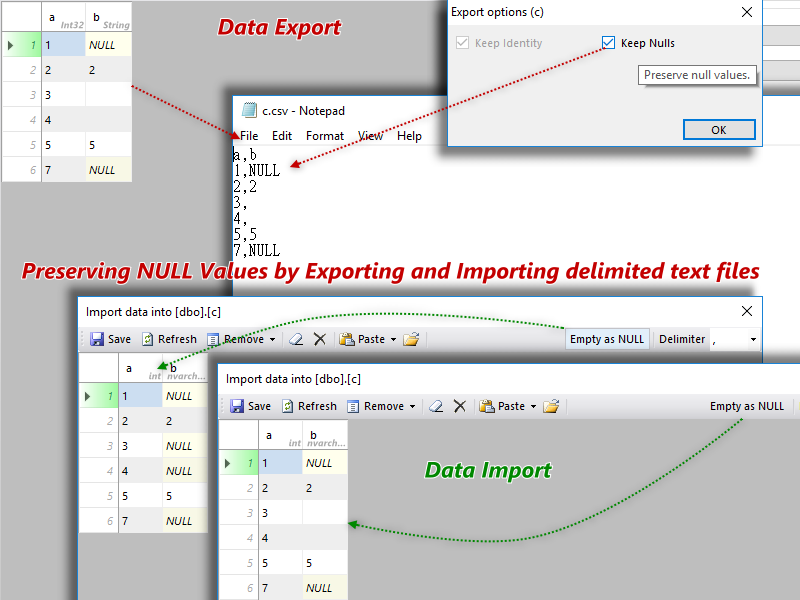The image size is (800, 600).
Task: Click NULL cell in row 1 of front import grid
Action: click(x=325, y=463)
